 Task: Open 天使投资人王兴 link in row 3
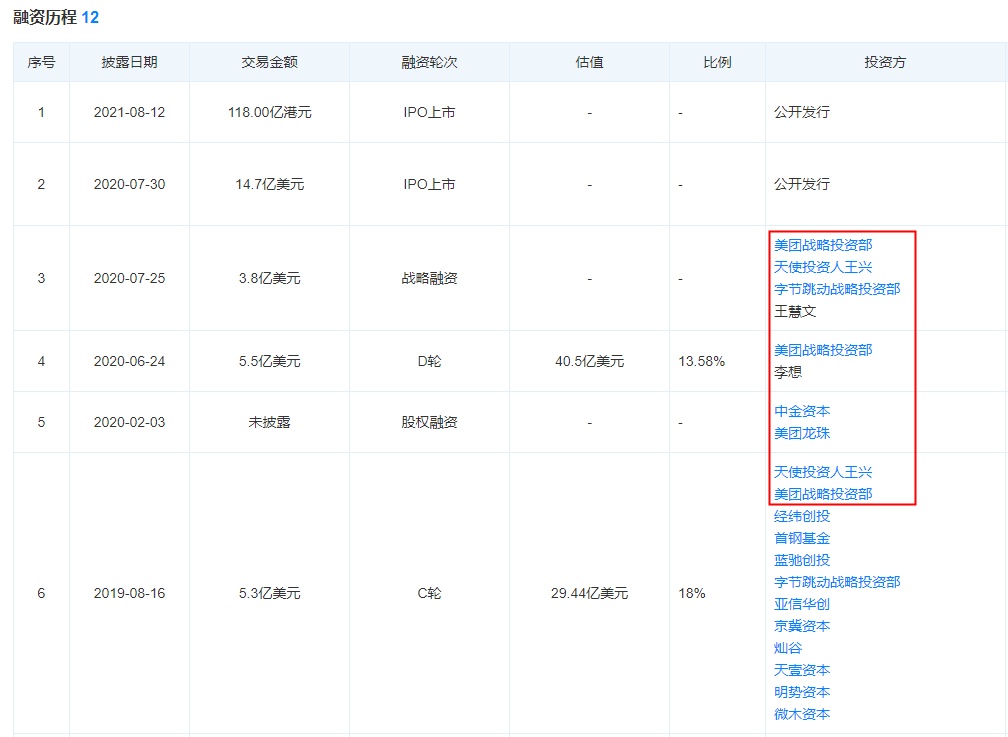pyautogui.click(x=823, y=267)
